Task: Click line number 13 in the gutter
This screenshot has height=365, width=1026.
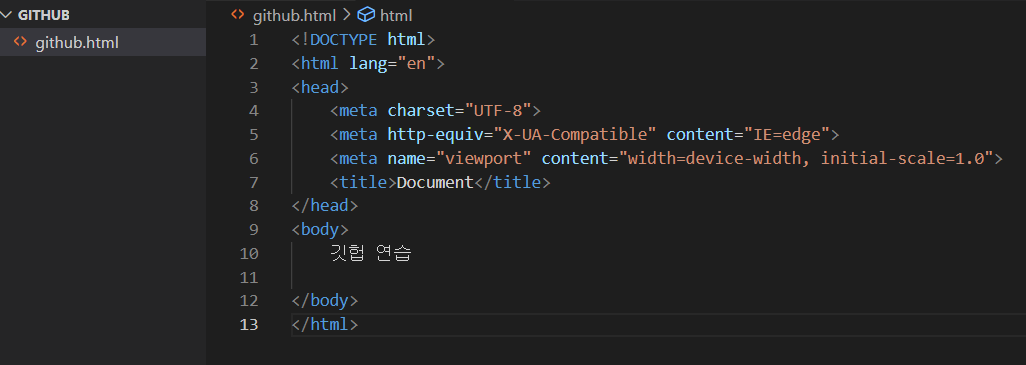Action: [x=249, y=324]
